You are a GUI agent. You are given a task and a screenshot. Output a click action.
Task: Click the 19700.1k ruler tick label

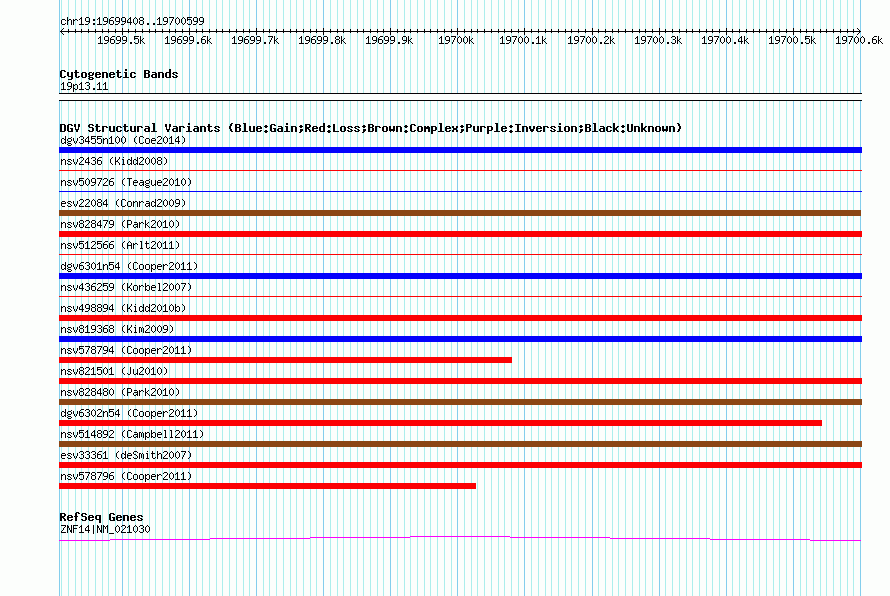click(523, 40)
